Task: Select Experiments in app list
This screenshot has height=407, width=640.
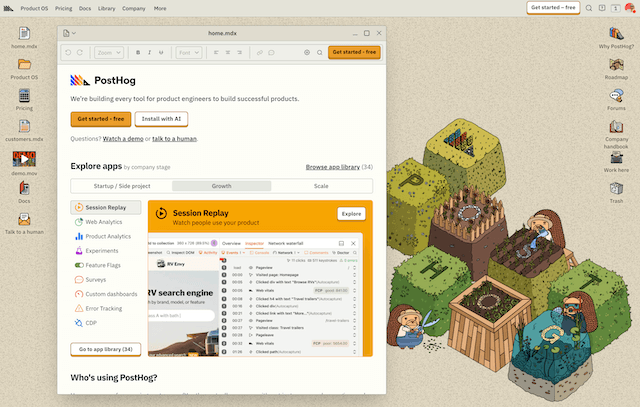Action: [106, 251]
